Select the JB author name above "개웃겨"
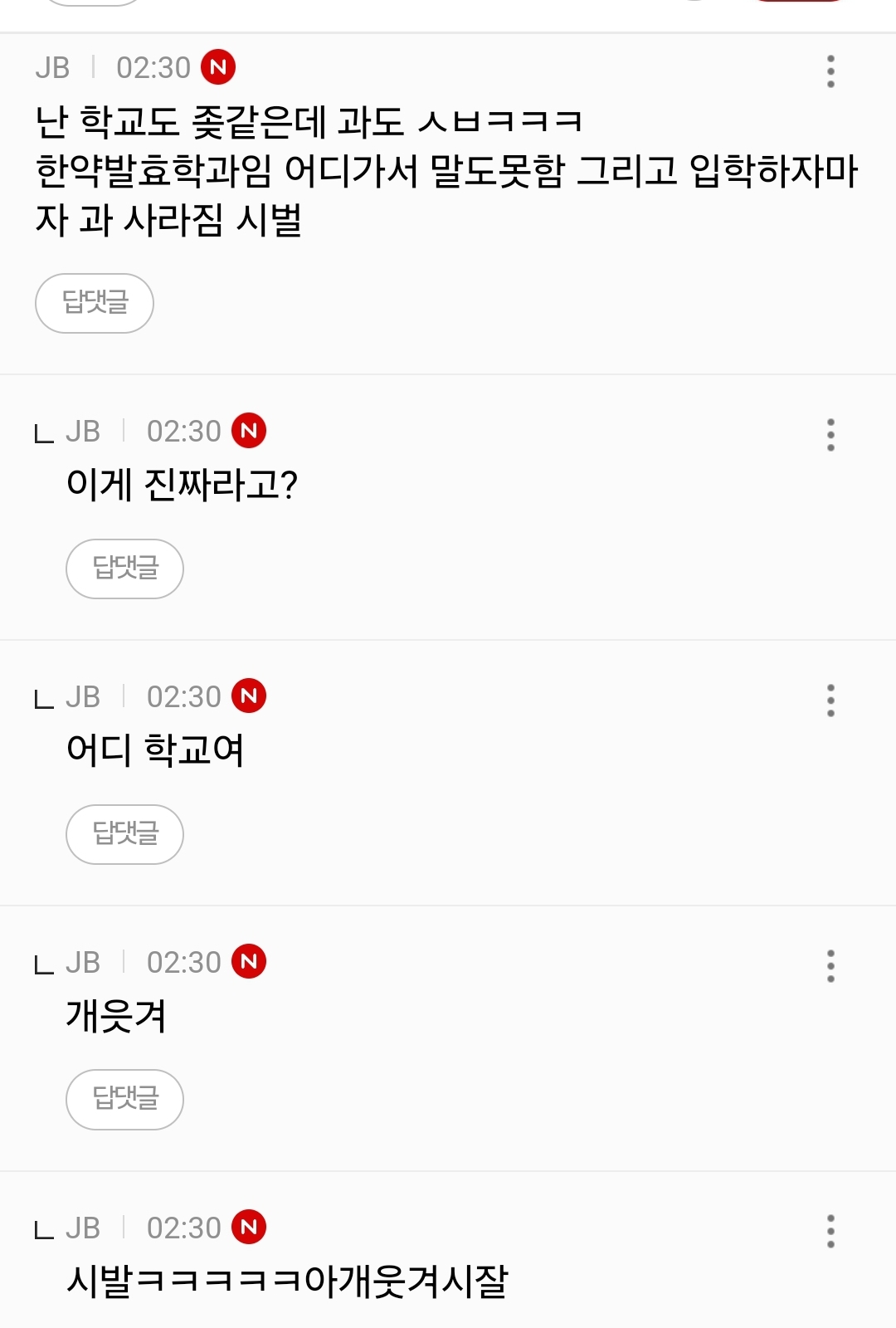This screenshot has width=896, height=1328. 83,963
